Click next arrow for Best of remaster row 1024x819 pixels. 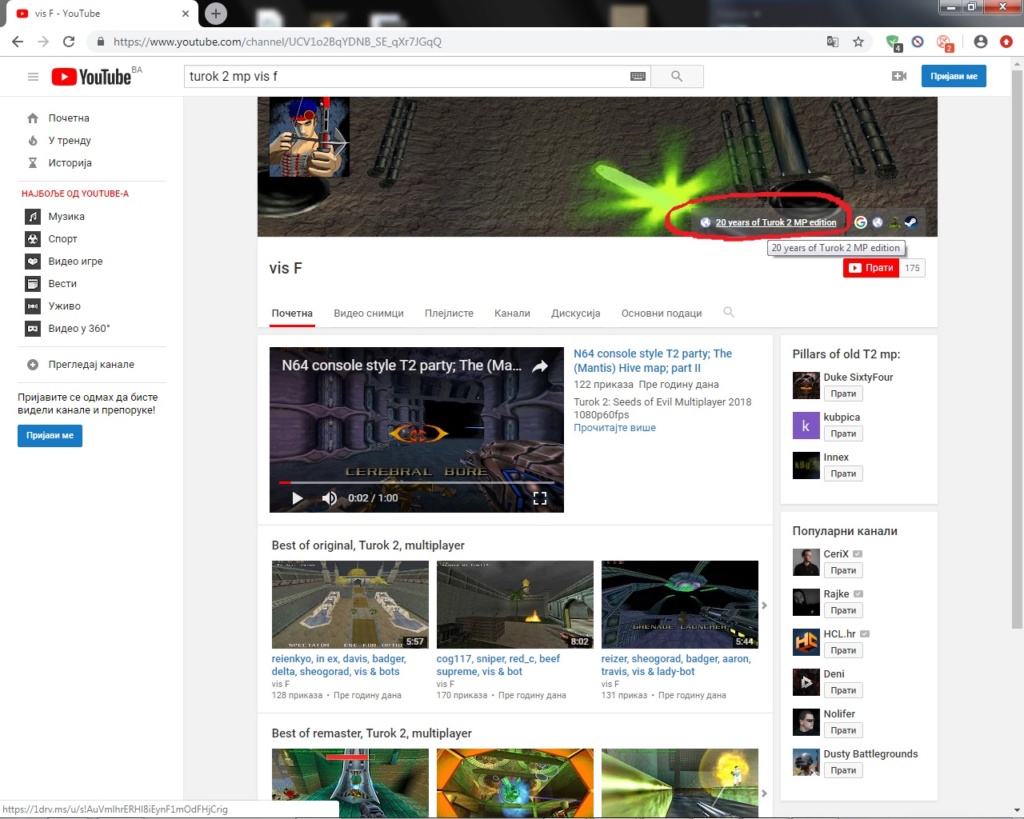coord(764,794)
